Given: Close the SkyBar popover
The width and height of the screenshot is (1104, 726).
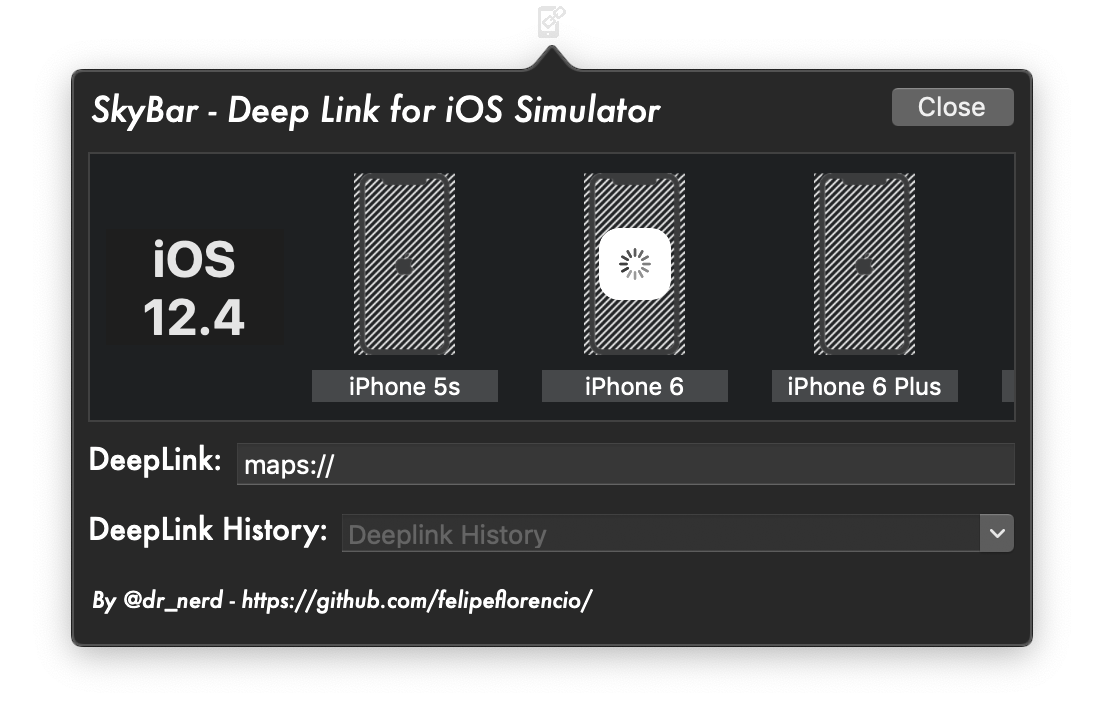Looking at the screenshot, I should click(952, 107).
